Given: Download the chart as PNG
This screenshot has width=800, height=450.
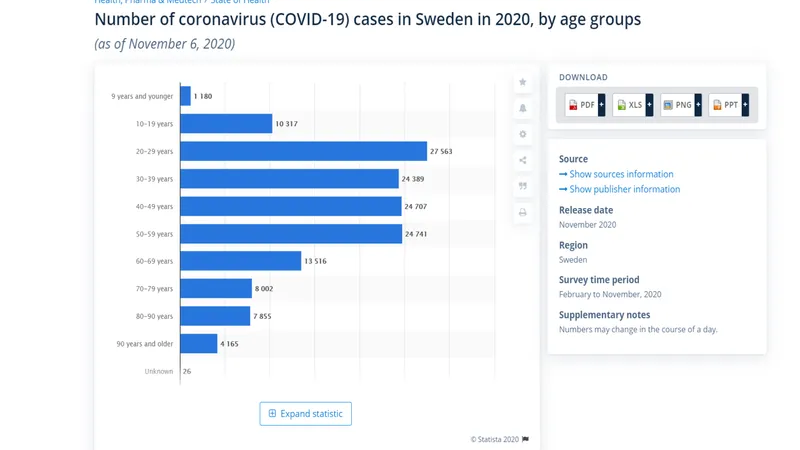Looking at the screenshot, I should pyautogui.click(x=677, y=105).
